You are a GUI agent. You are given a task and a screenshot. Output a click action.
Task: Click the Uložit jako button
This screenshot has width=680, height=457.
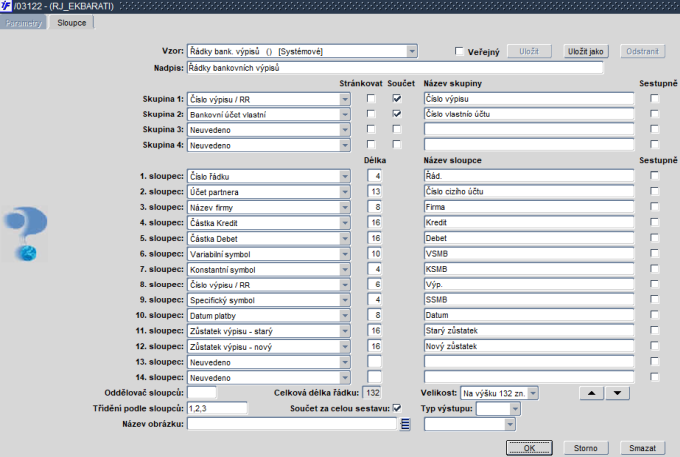pos(585,50)
